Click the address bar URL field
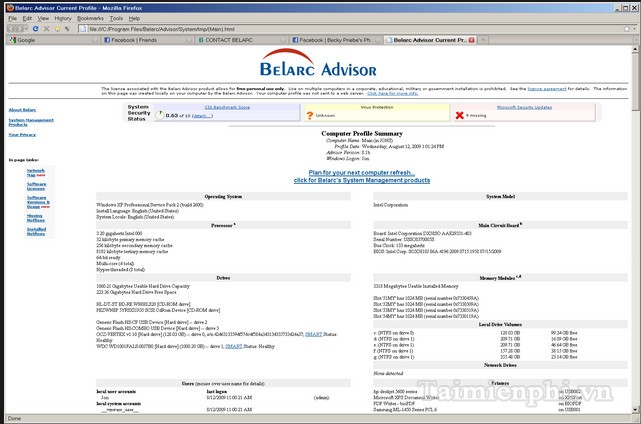This screenshot has height=424, width=641. click(355, 29)
